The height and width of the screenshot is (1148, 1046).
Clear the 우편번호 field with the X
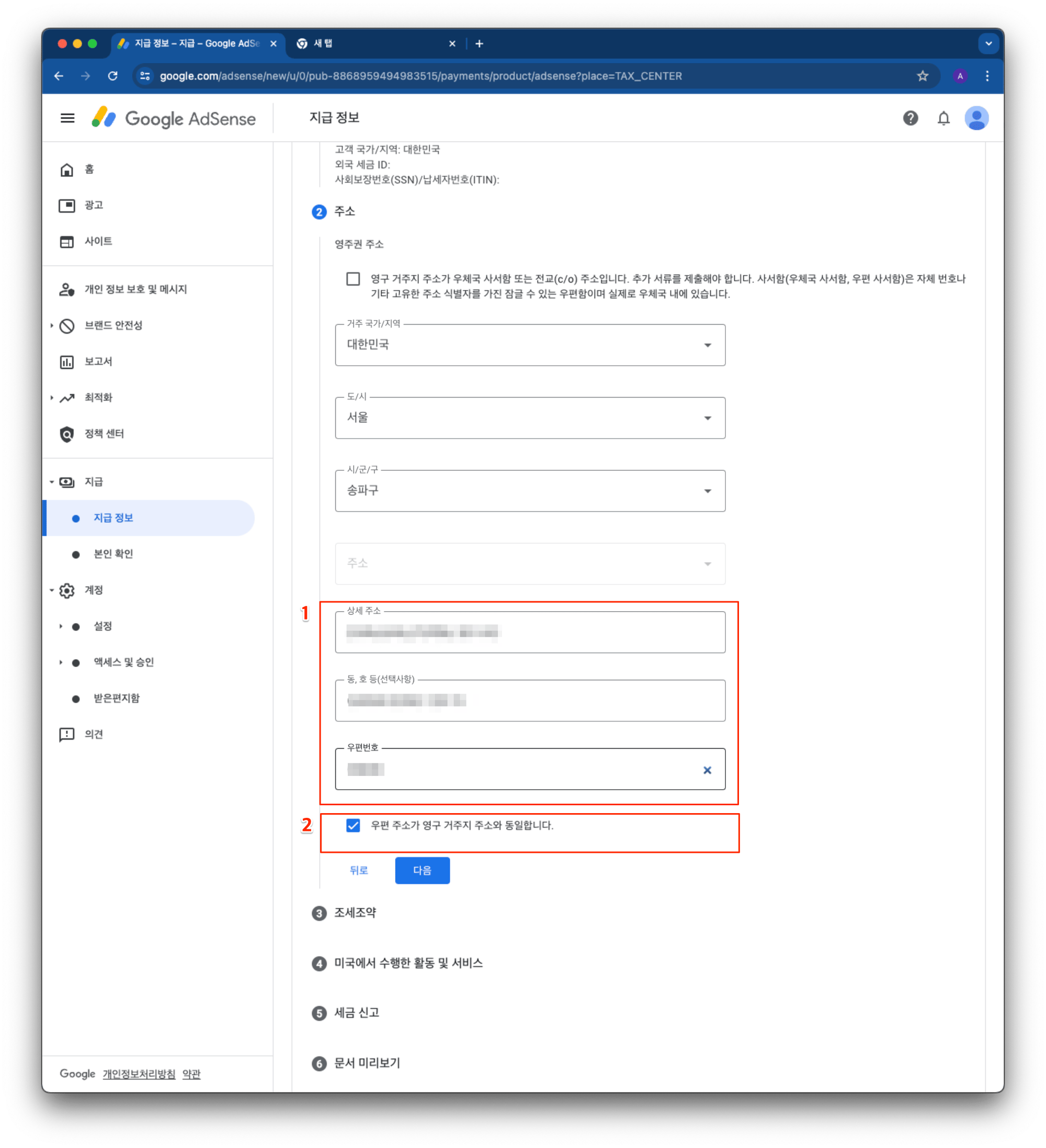(x=707, y=770)
